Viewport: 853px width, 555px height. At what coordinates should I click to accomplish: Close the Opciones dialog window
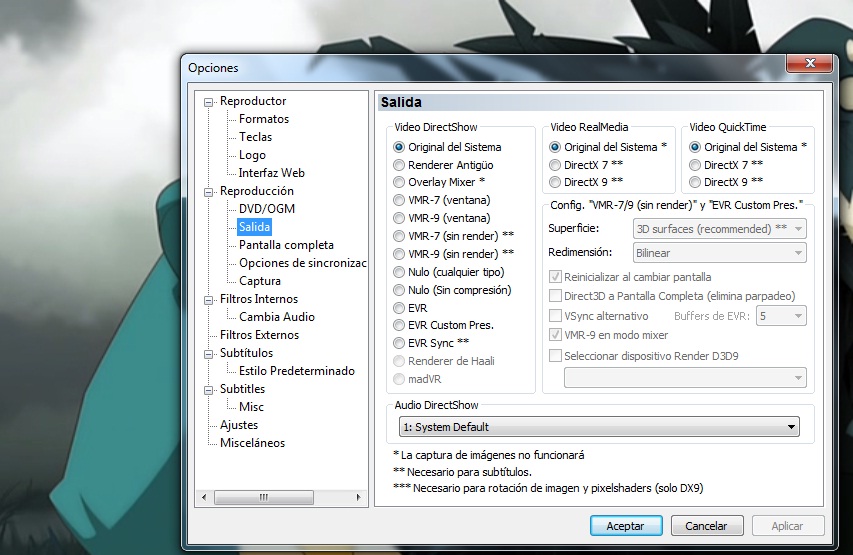(809, 66)
